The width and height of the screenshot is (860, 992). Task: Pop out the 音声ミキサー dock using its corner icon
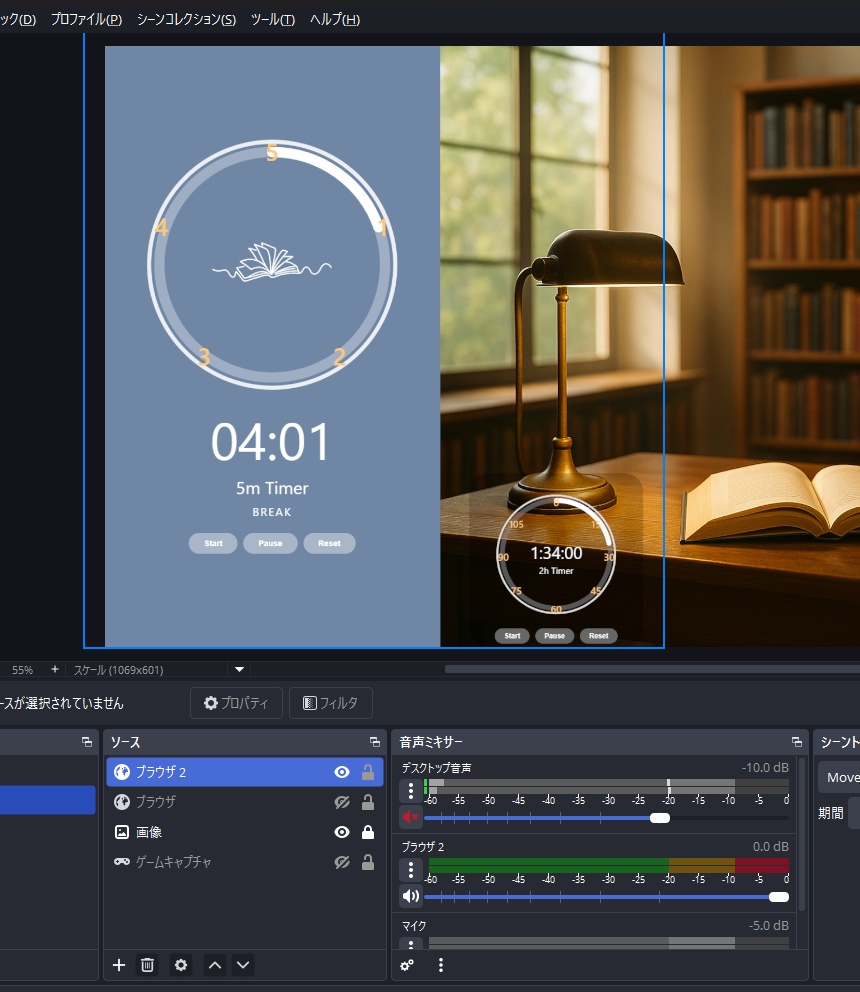pos(797,742)
